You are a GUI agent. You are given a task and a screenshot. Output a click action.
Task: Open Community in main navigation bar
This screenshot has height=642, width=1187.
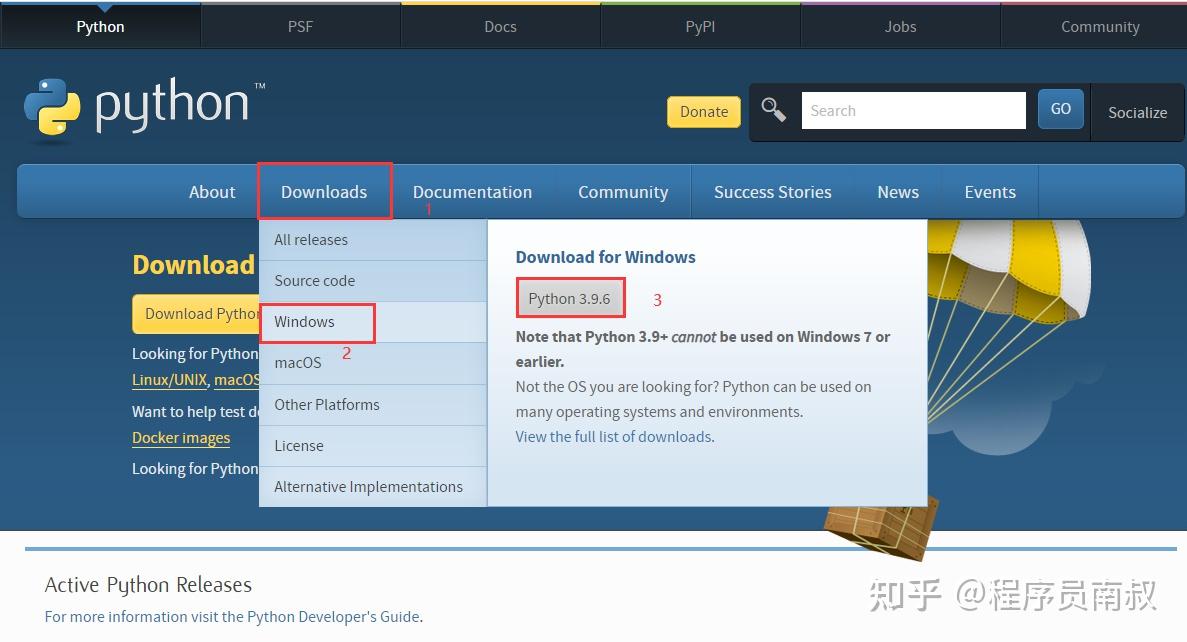pos(623,192)
